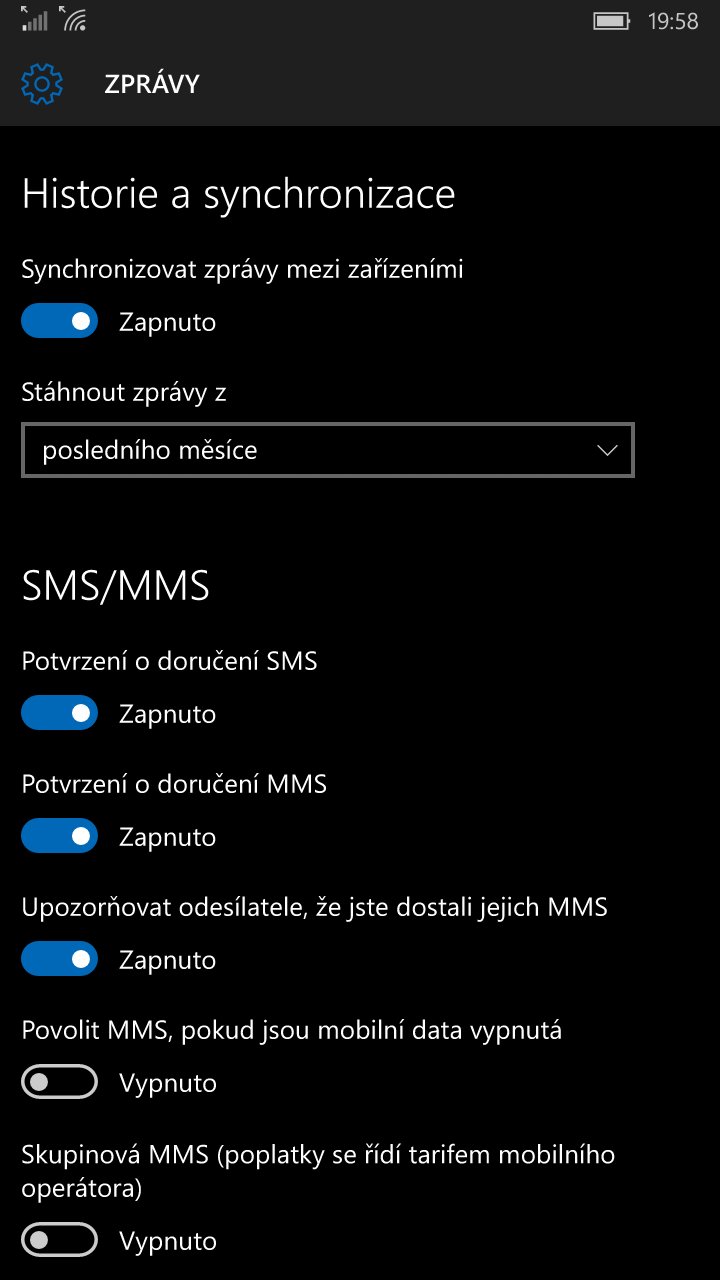
Task: Tap the SMS/MMS section heading
Action: 116,586
